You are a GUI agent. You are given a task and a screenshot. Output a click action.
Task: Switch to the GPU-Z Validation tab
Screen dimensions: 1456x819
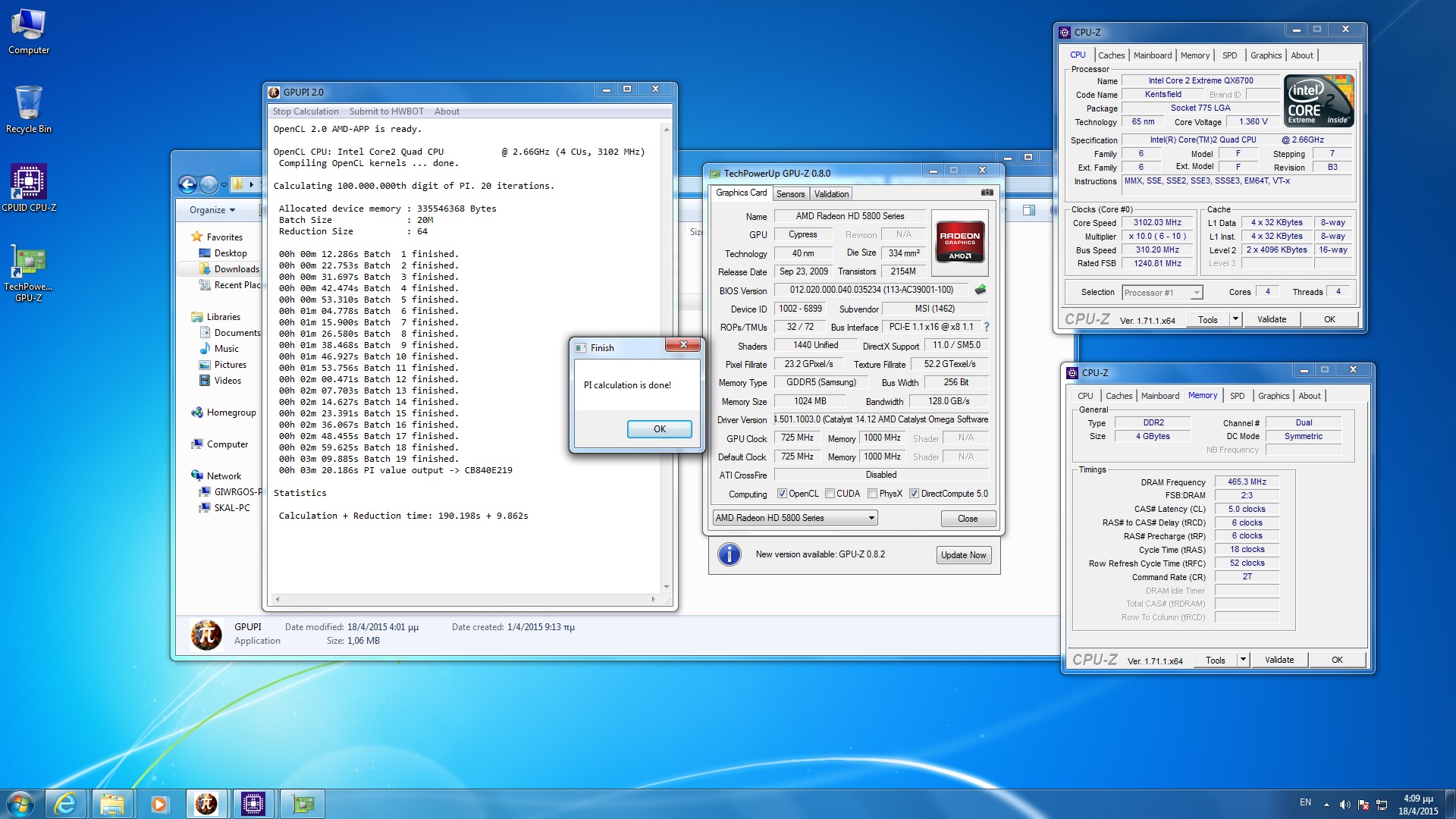[x=831, y=194]
